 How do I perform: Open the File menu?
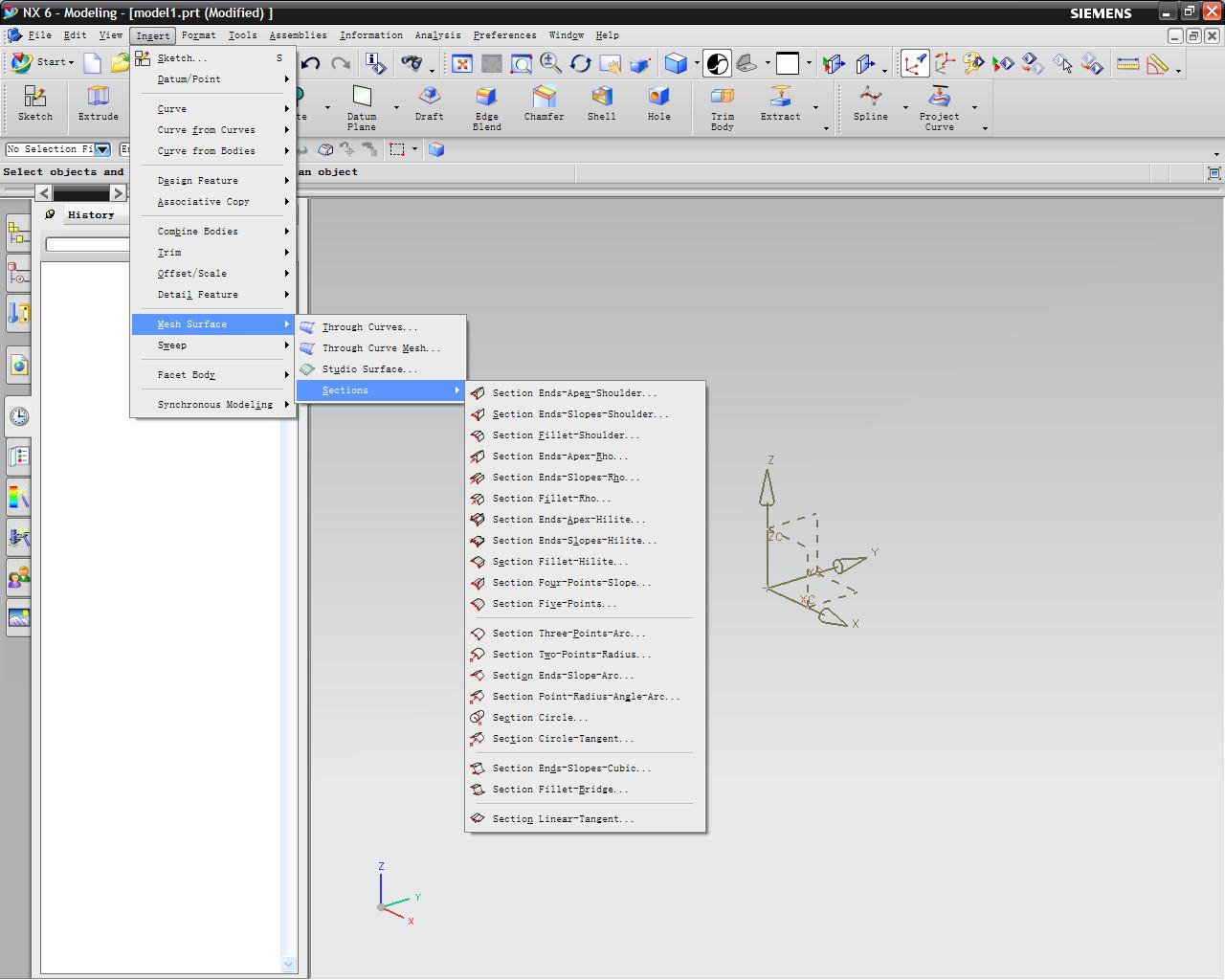point(39,35)
